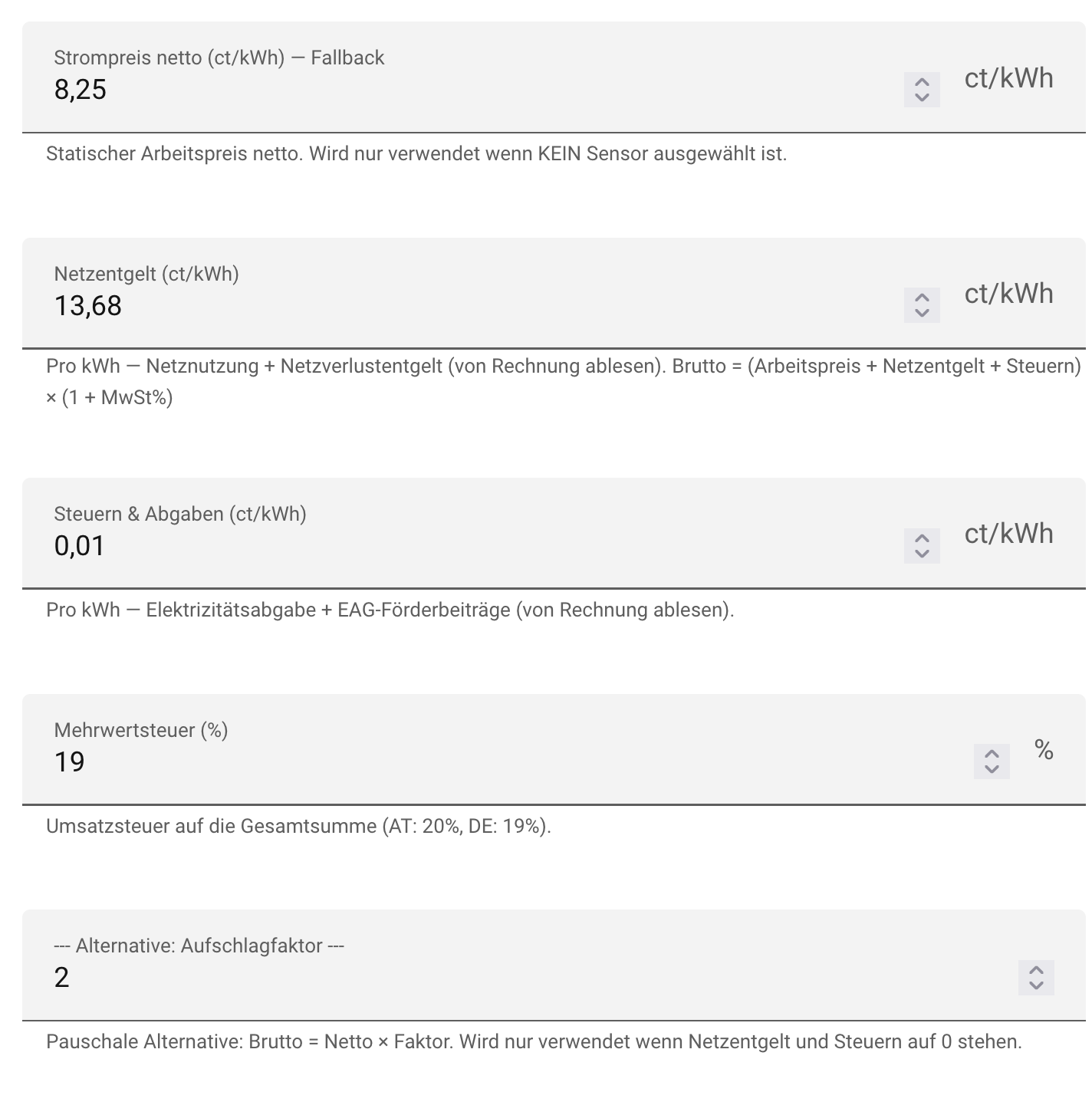Decrease Steuern & Abgaben with down arrow
The width and height of the screenshot is (1092, 1115).
coord(922,554)
